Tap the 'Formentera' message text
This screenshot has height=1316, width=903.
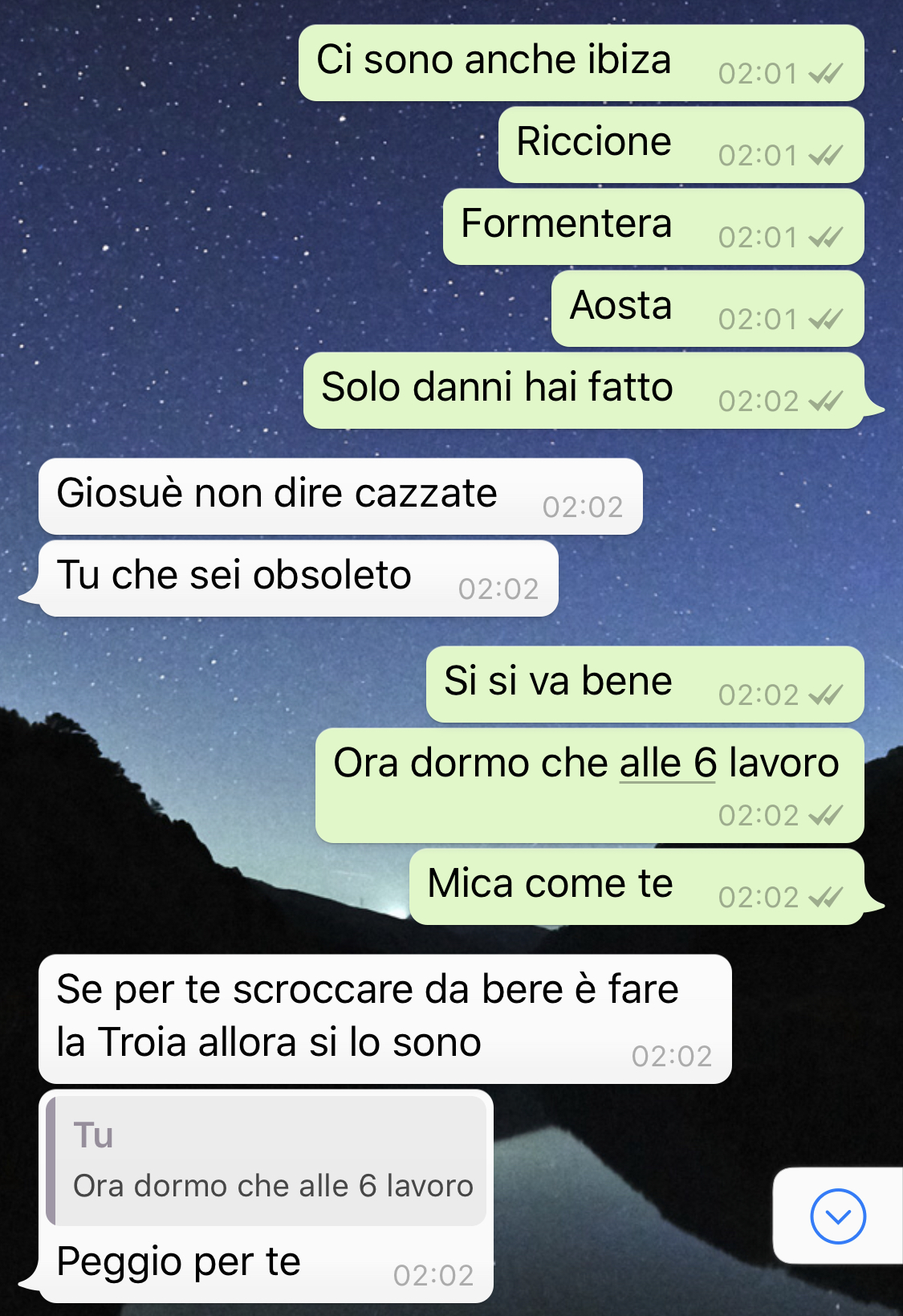566,223
